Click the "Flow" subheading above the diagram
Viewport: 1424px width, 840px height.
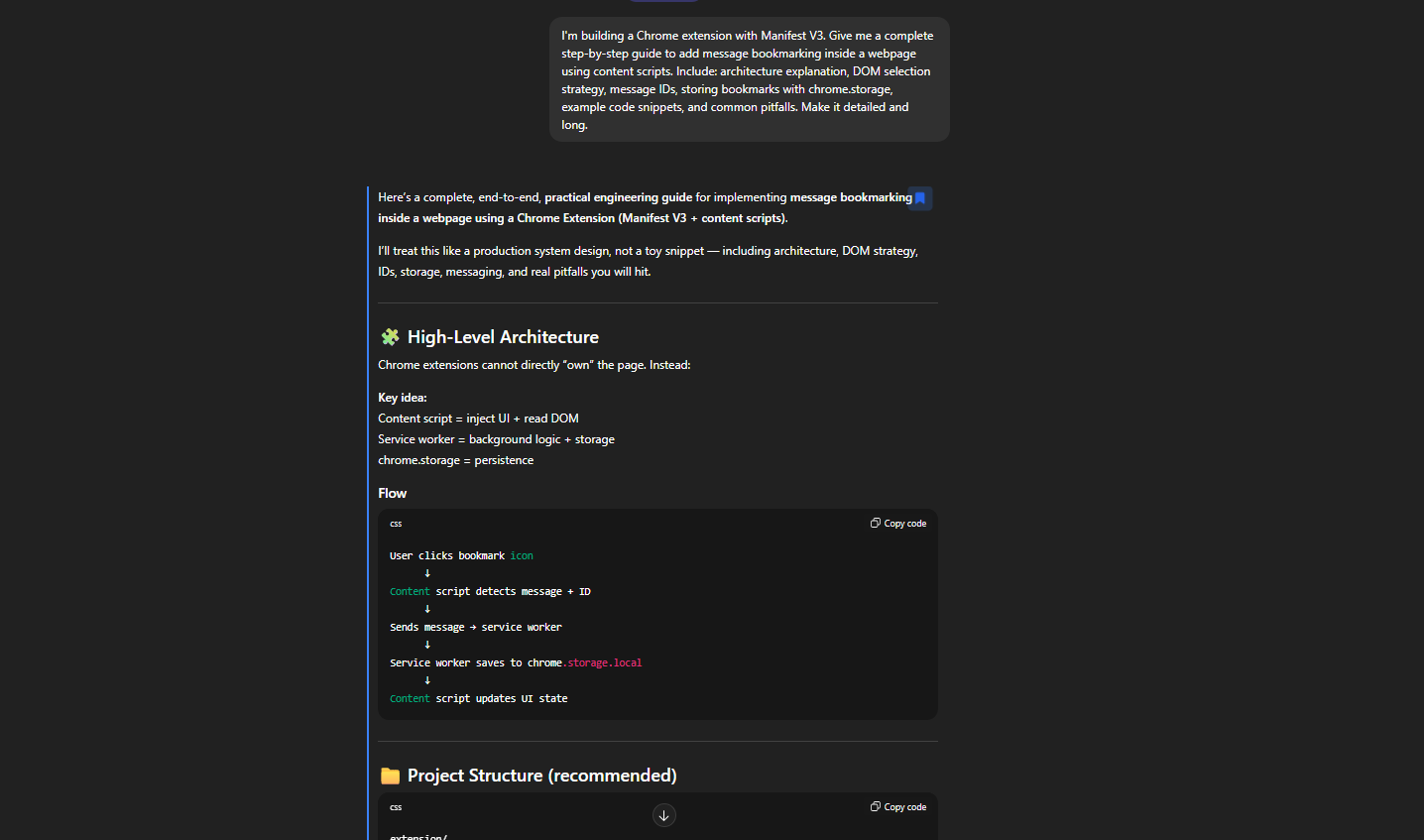click(x=392, y=492)
